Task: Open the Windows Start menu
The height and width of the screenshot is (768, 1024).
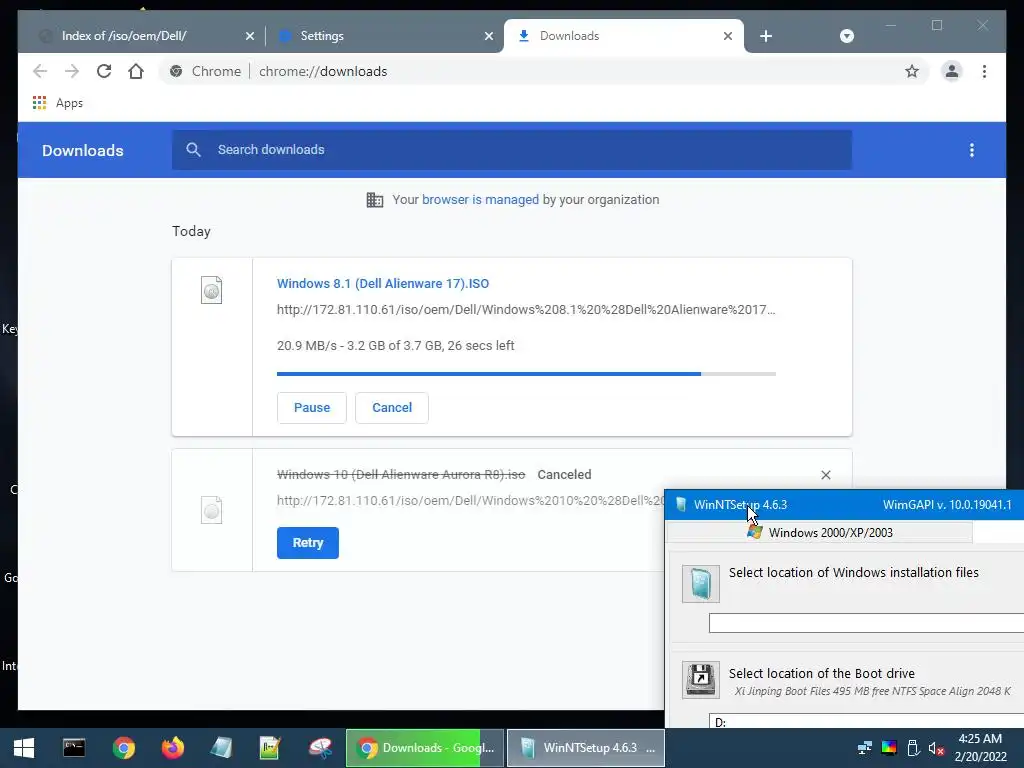Action: [24, 748]
